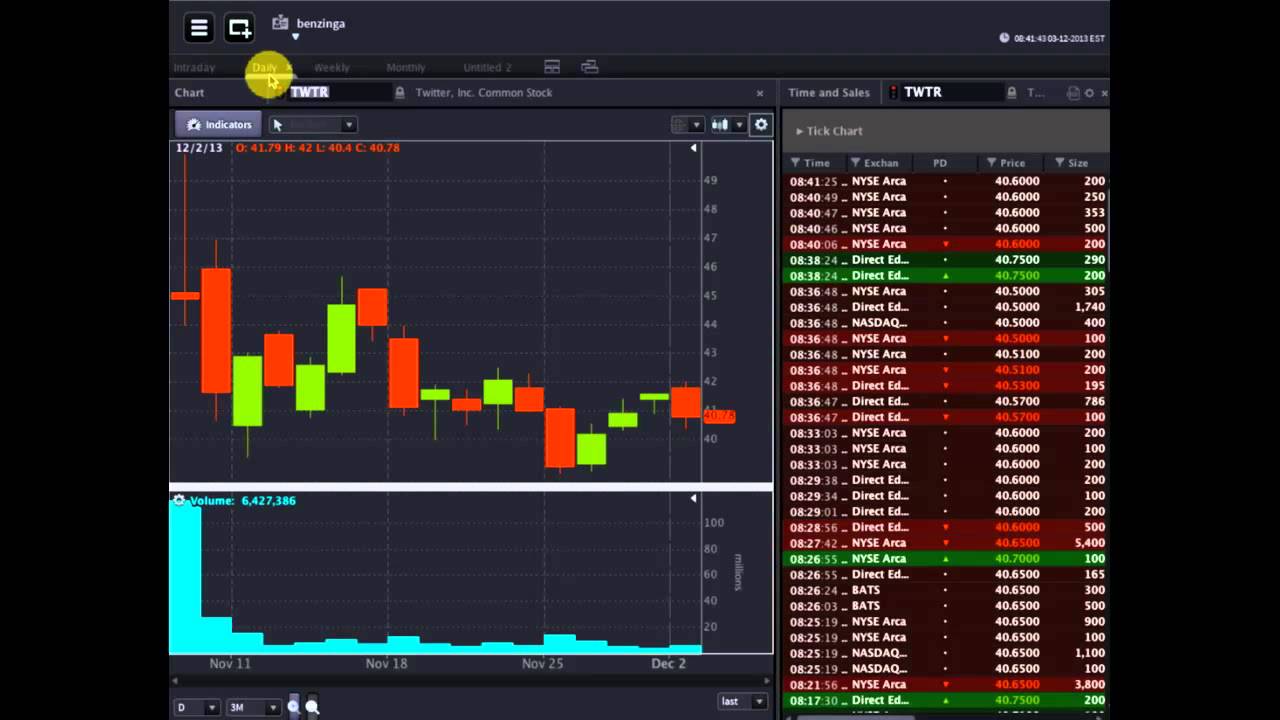Click the 12/2/13 date label on the chart

(198, 148)
